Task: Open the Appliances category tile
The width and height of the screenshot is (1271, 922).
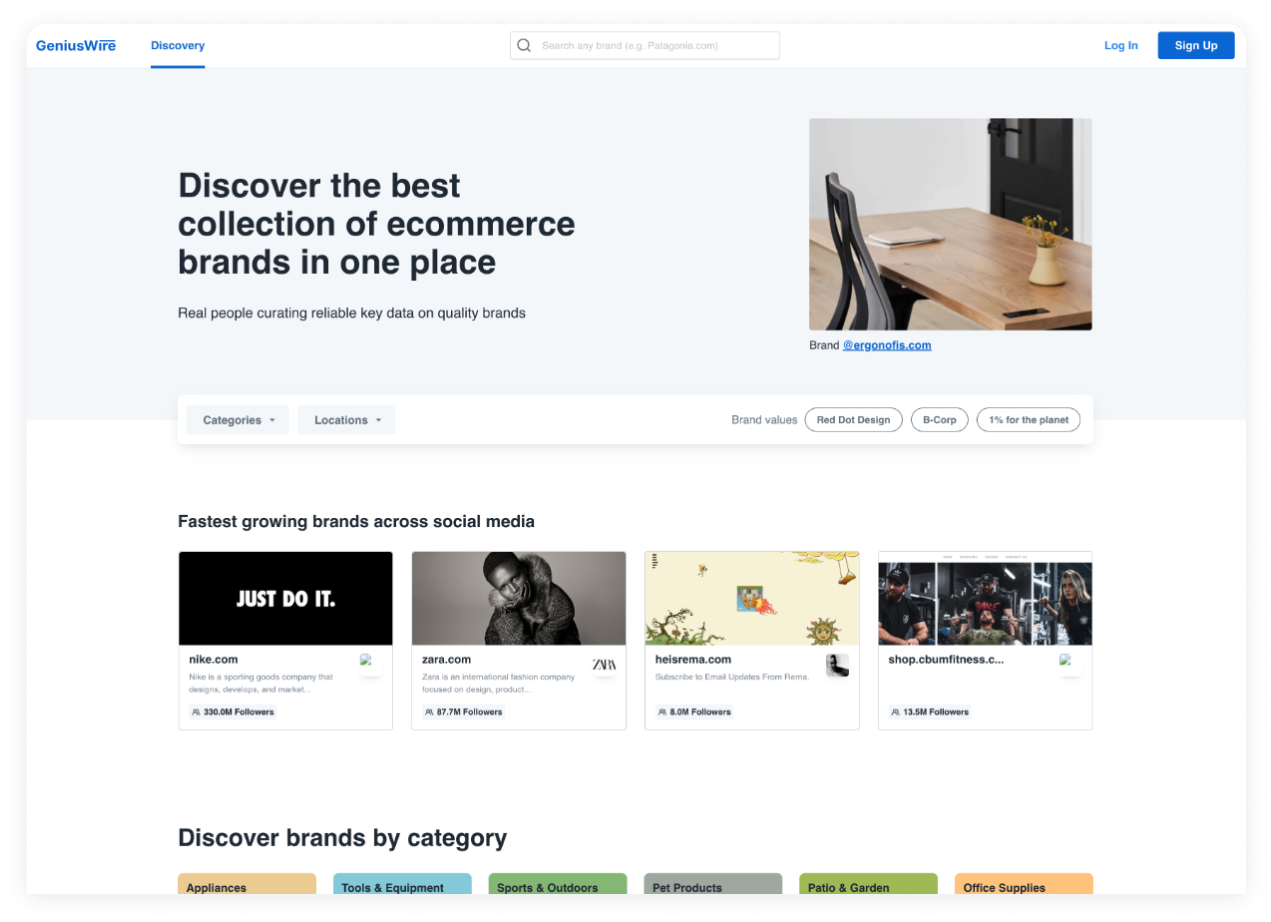Action: 247,884
